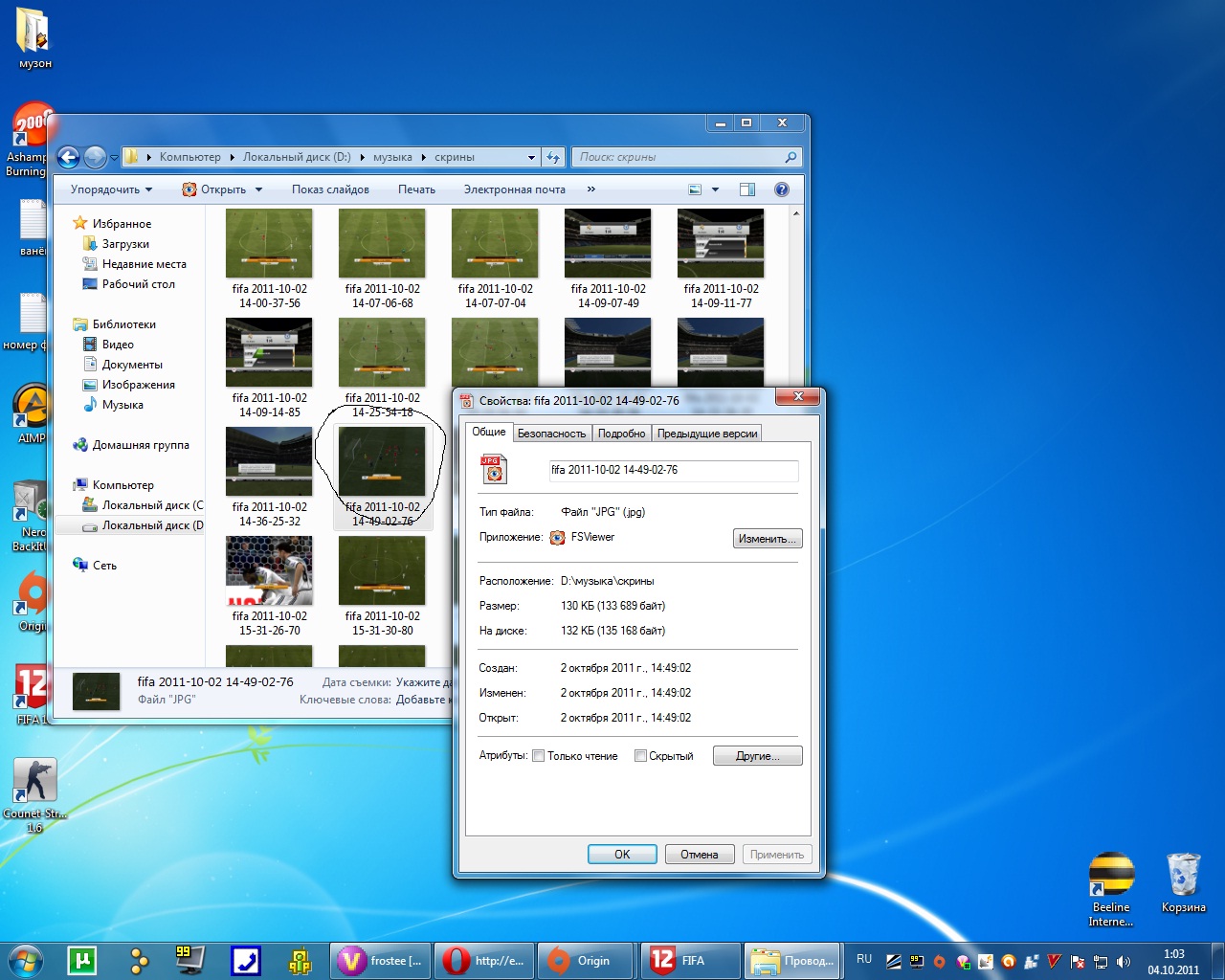Expand the arrow after Компьютер in breadcrumb
Viewport: 1225px width, 980px height.
coord(231,157)
